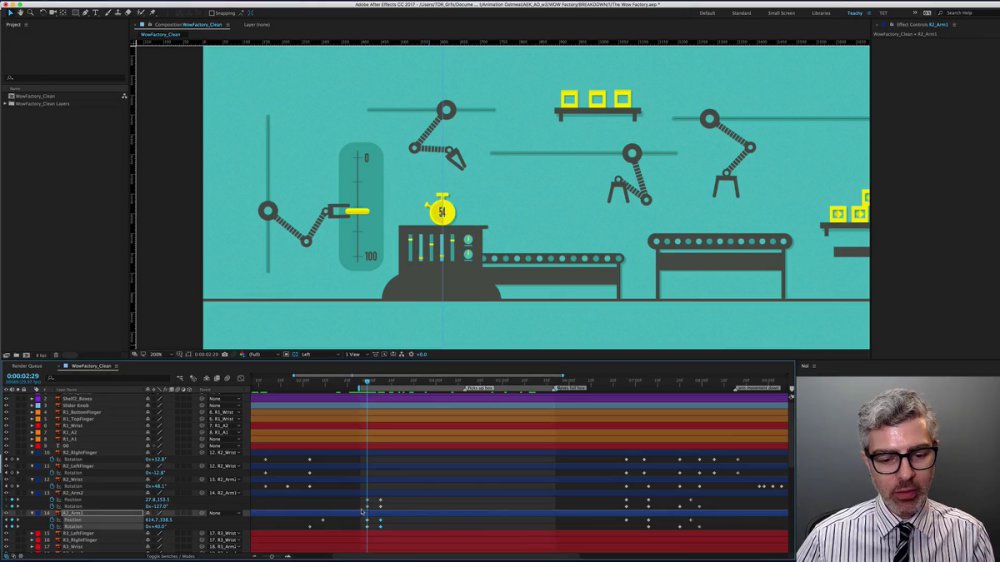Click the light blue label of Slider Knob
Screen dimensions: 1000x562
click(x=38, y=405)
